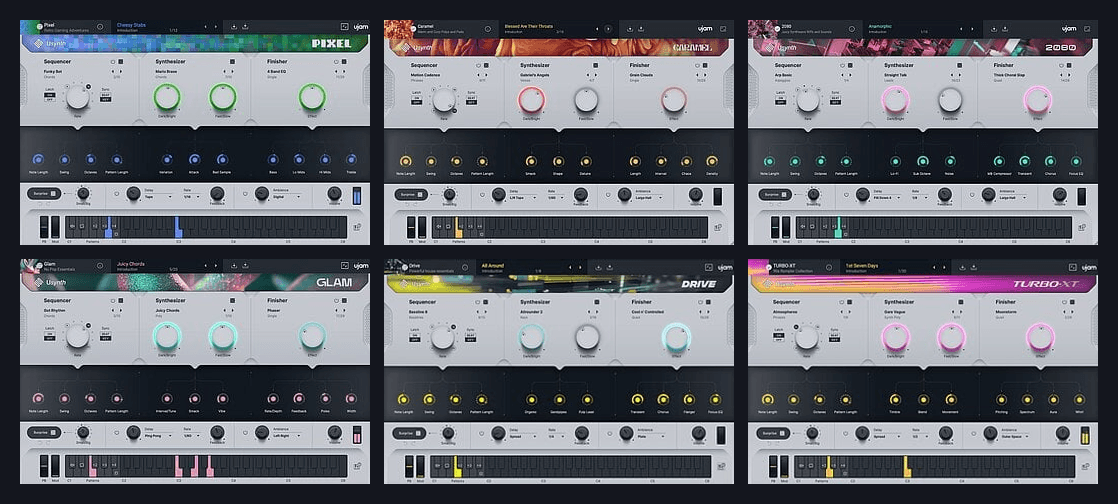Click the MIDI drag icon beside Caramel keyboard
This screenshot has width=1118, height=504.
coord(719,228)
